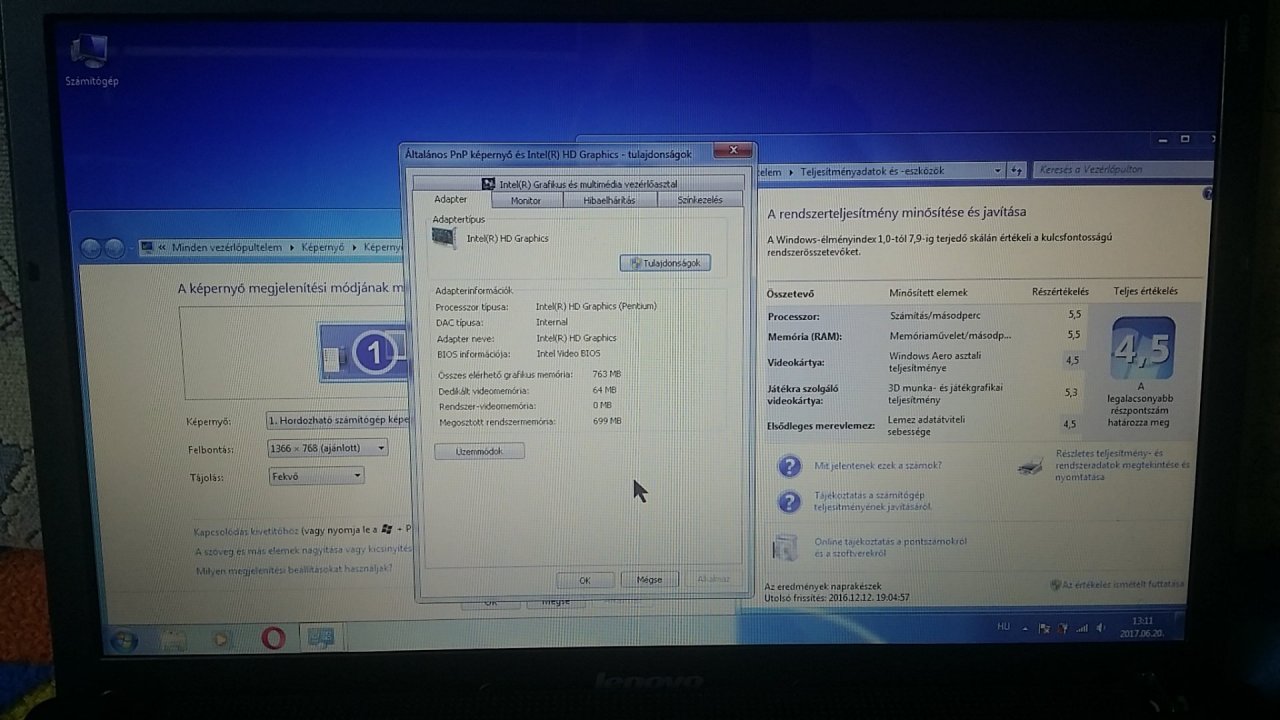Click Mégse in the adapter properties dialog
The height and width of the screenshot is (720, 1280).
[649, 579]
